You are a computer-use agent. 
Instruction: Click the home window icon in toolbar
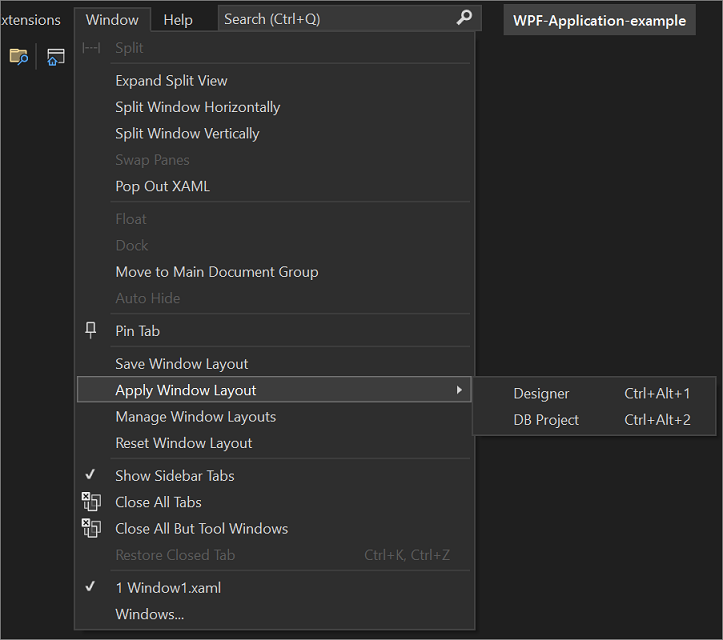coord(56,56)
